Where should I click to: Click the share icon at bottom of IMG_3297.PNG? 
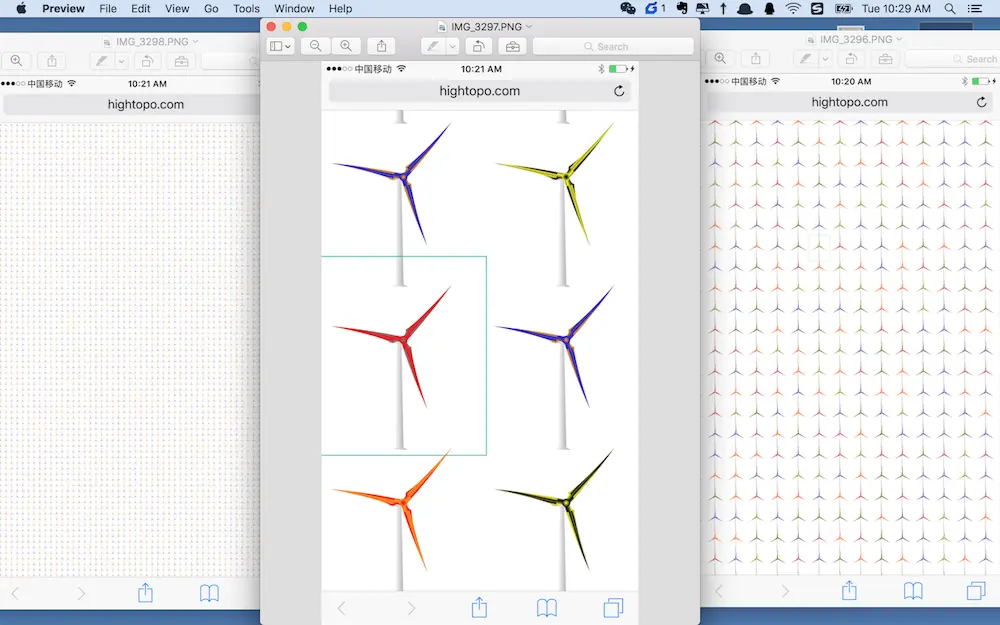point(479,607)
